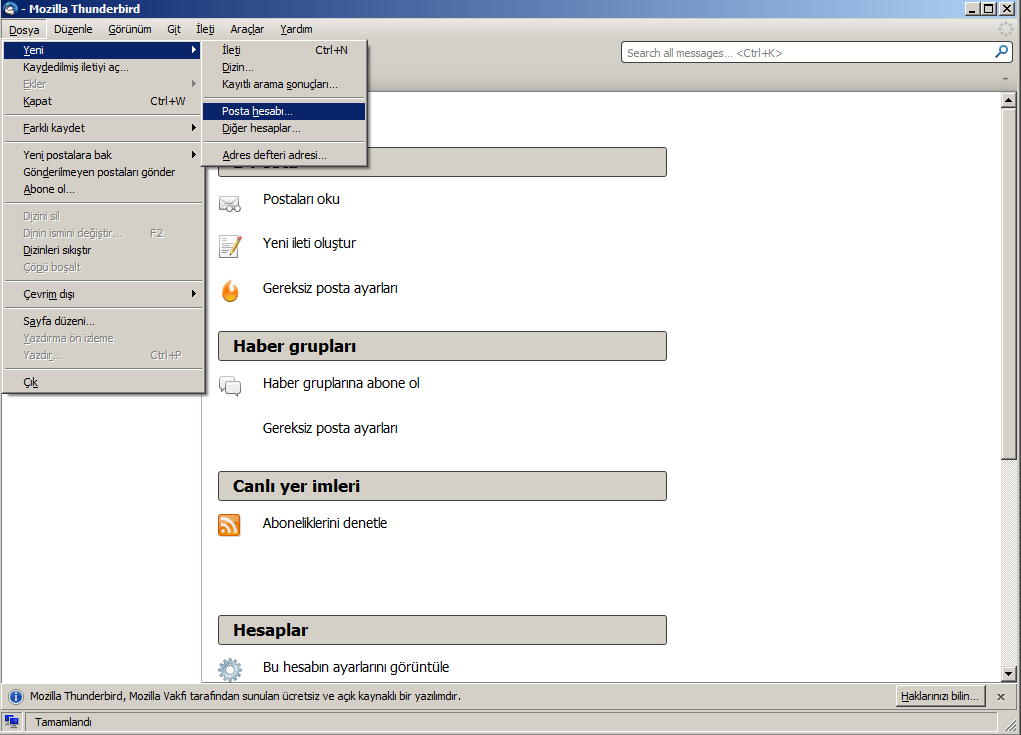Click the junk mail flame icon

tap(230, 290)
